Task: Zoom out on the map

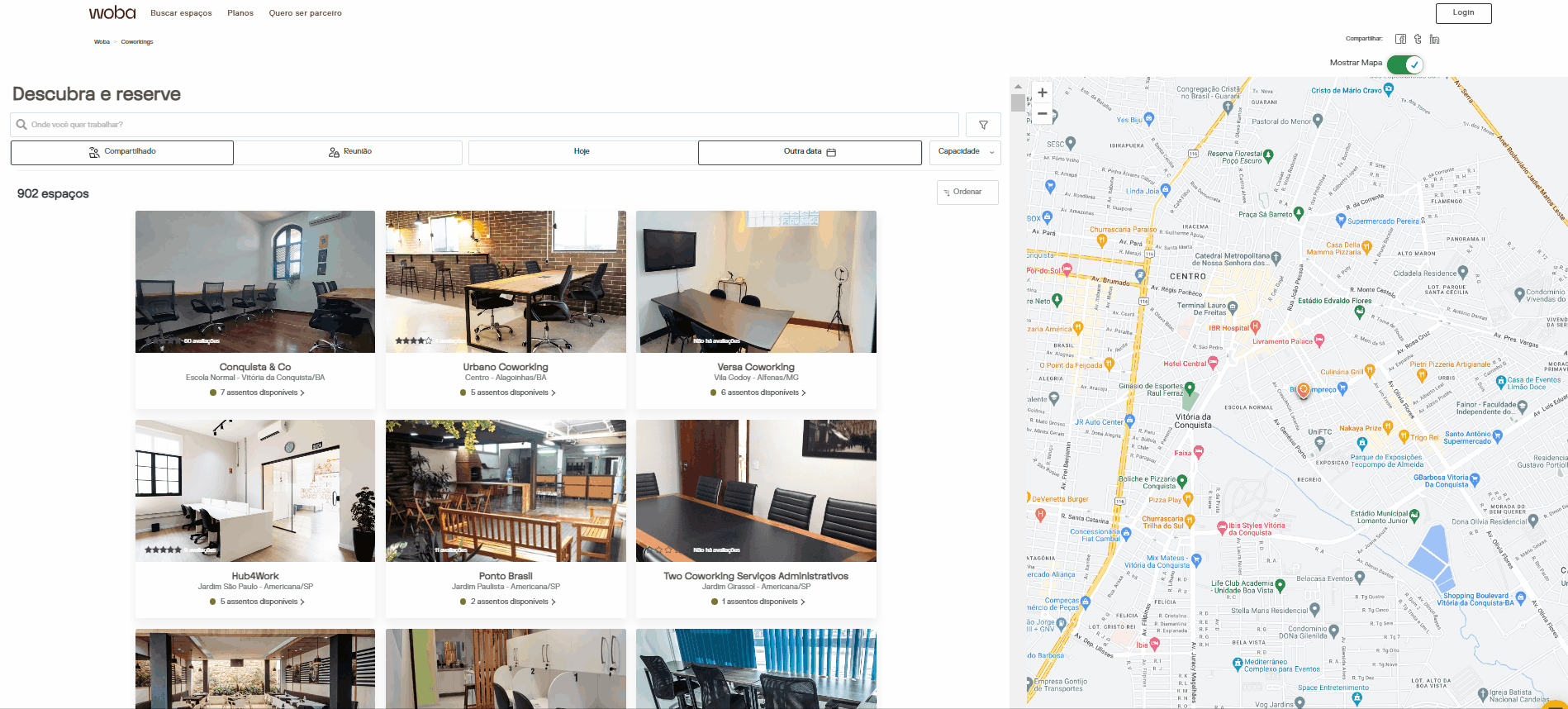Action: 1043,113
